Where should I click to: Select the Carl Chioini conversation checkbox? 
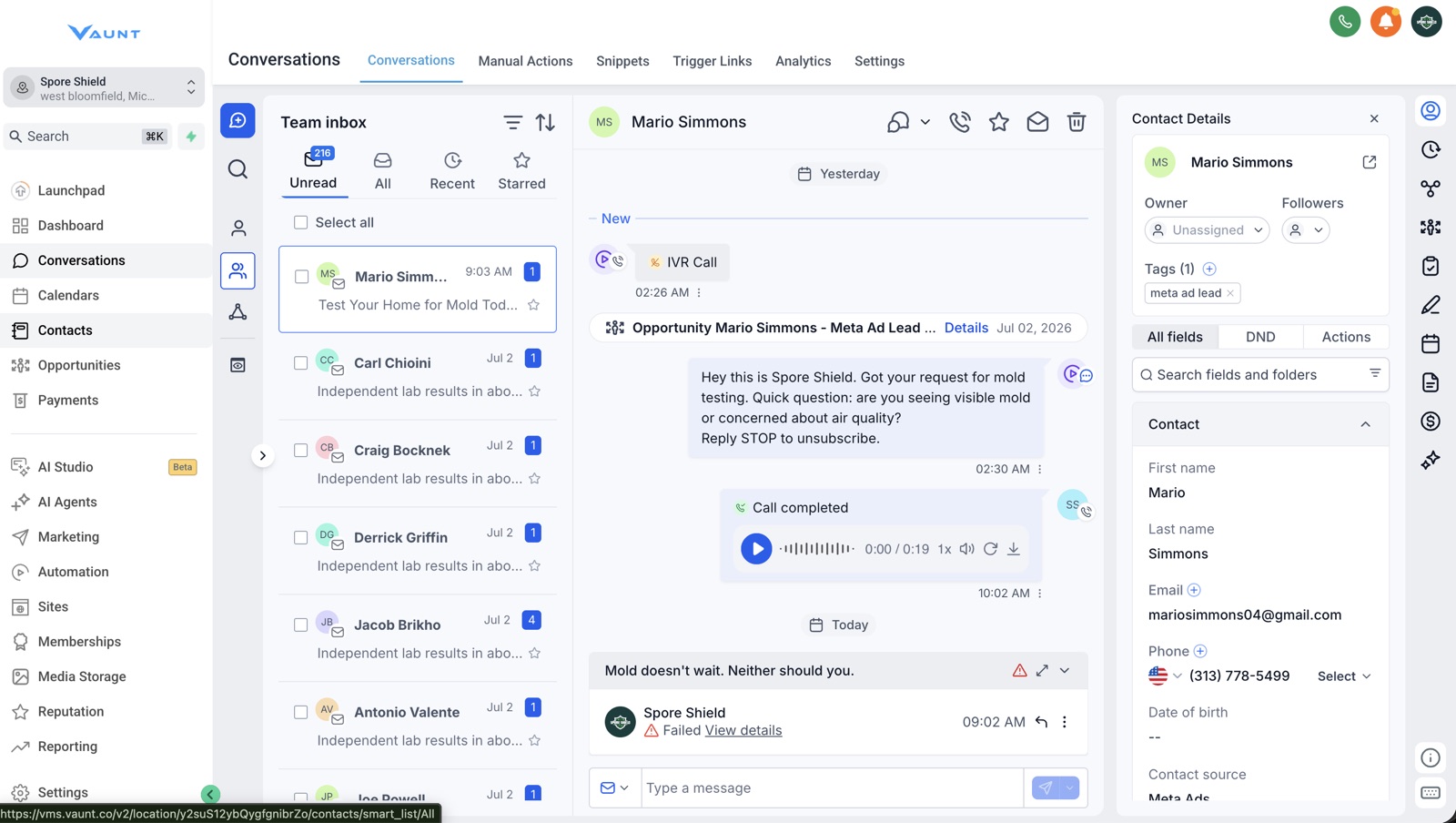pos(301,363)
